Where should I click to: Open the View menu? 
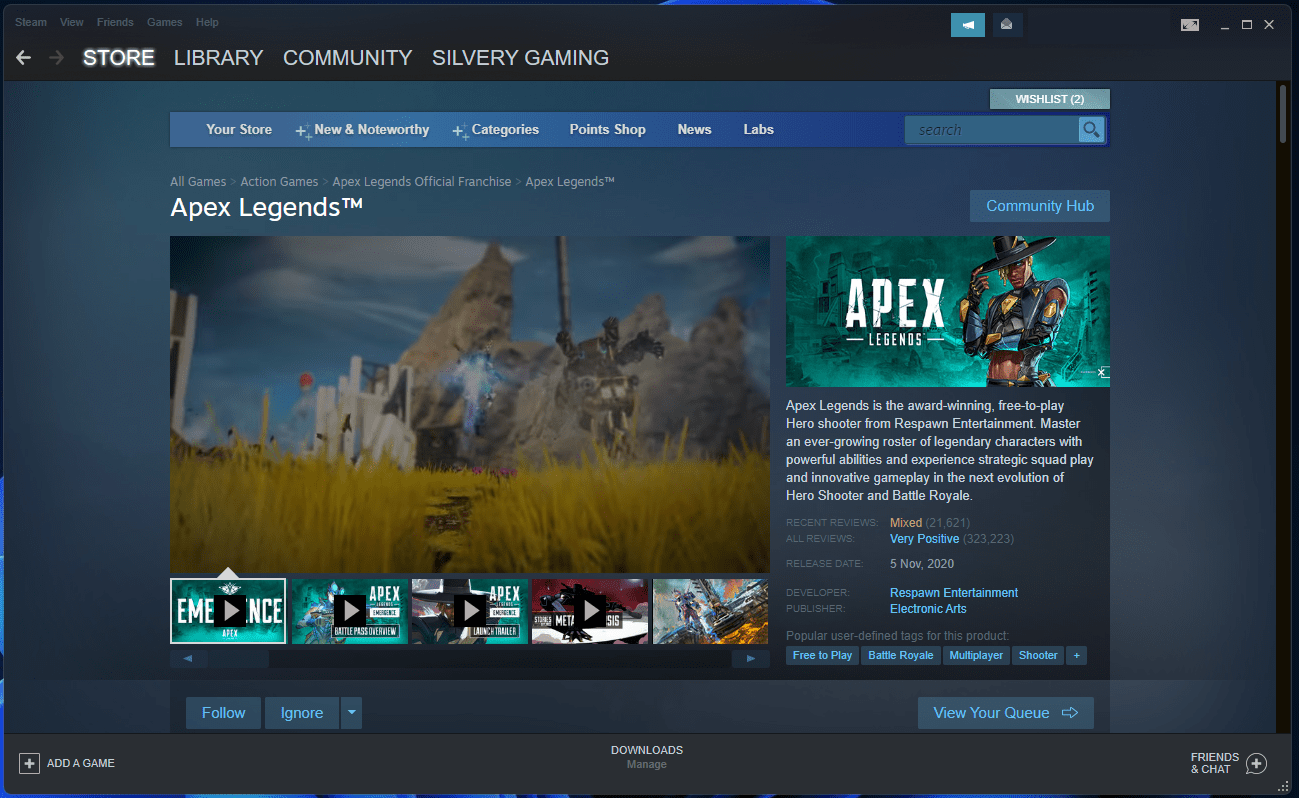(x=72, y=22)
